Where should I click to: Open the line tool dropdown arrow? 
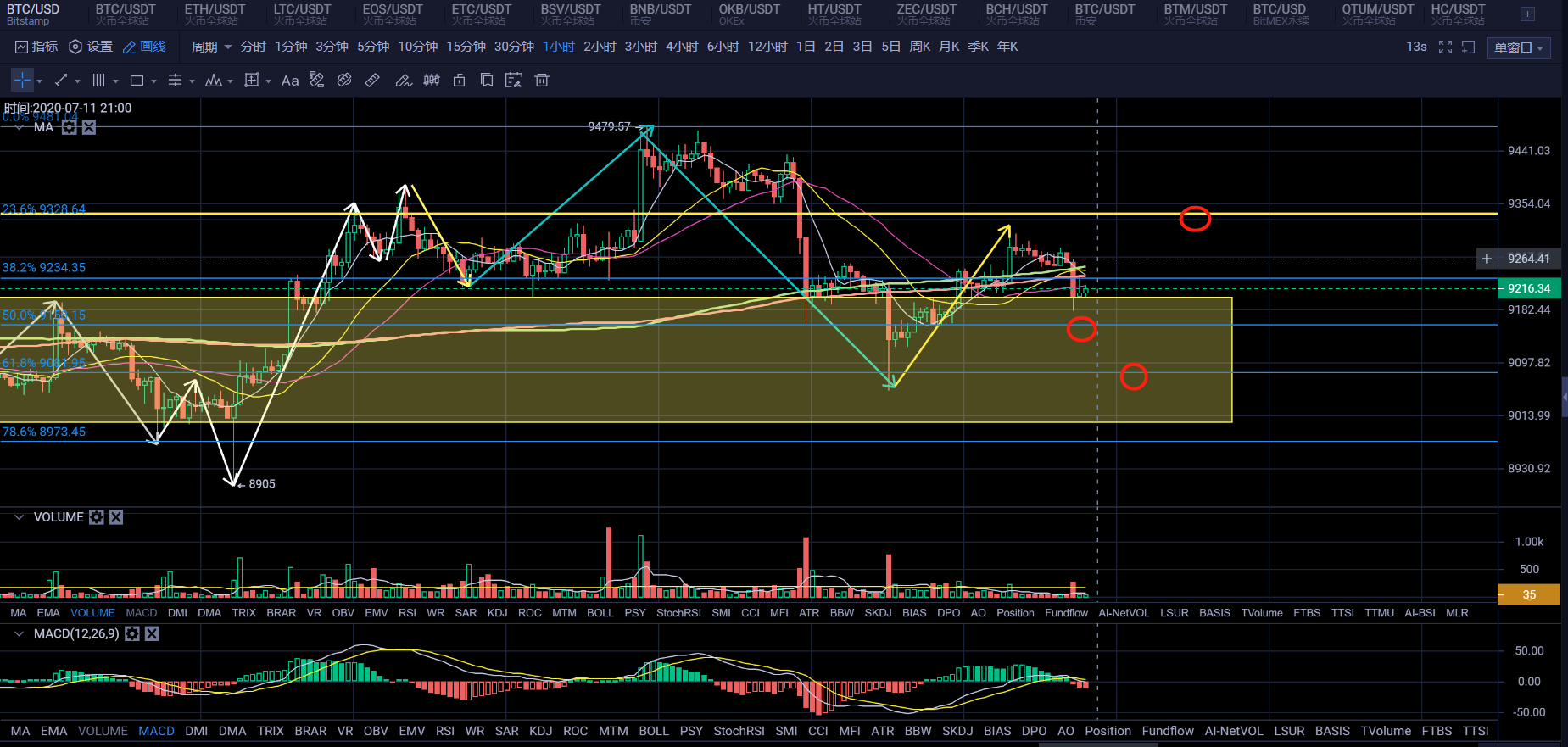pos(77,81)
